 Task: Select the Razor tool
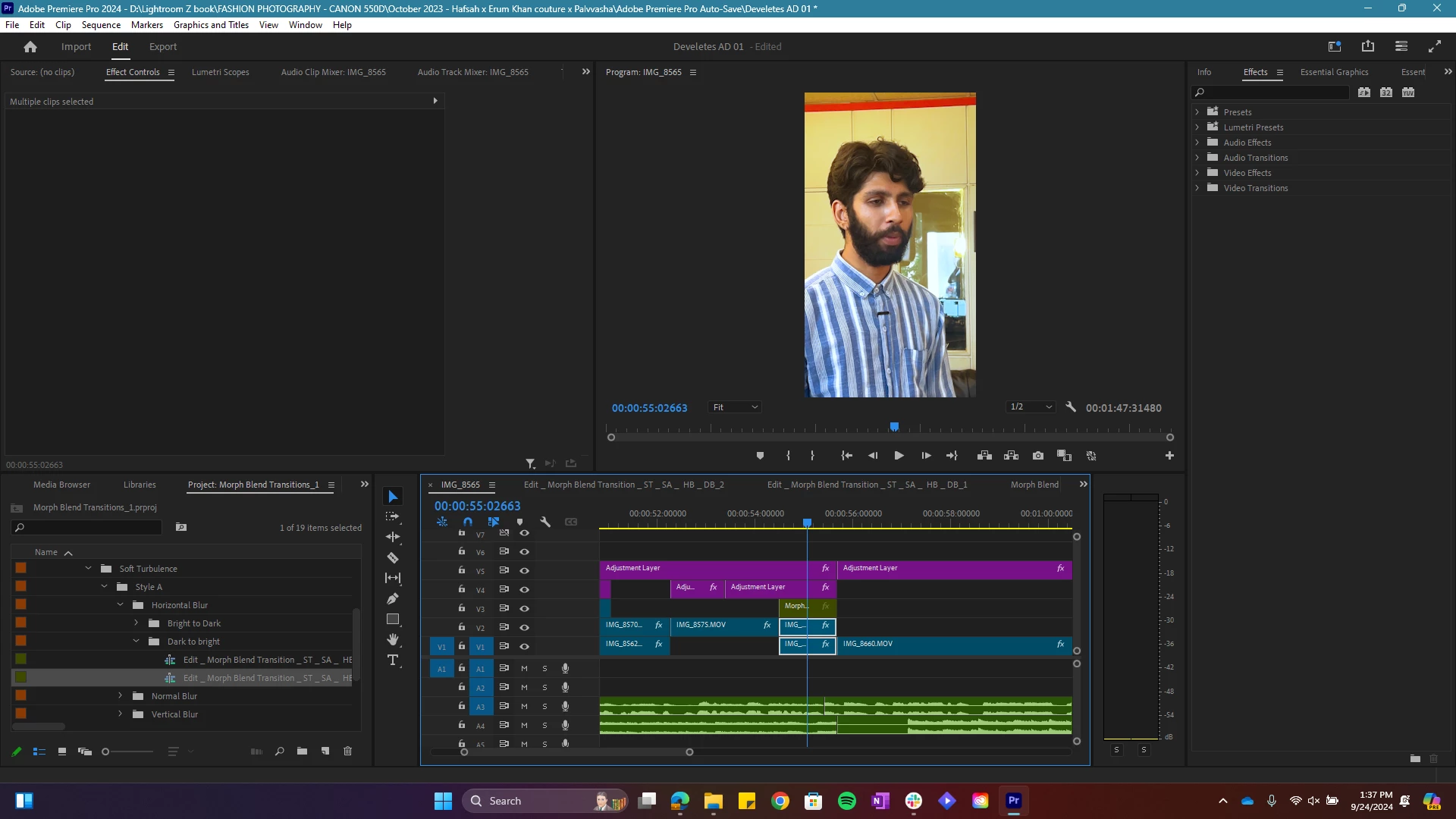pyautogui.click(x=393, y=558)
